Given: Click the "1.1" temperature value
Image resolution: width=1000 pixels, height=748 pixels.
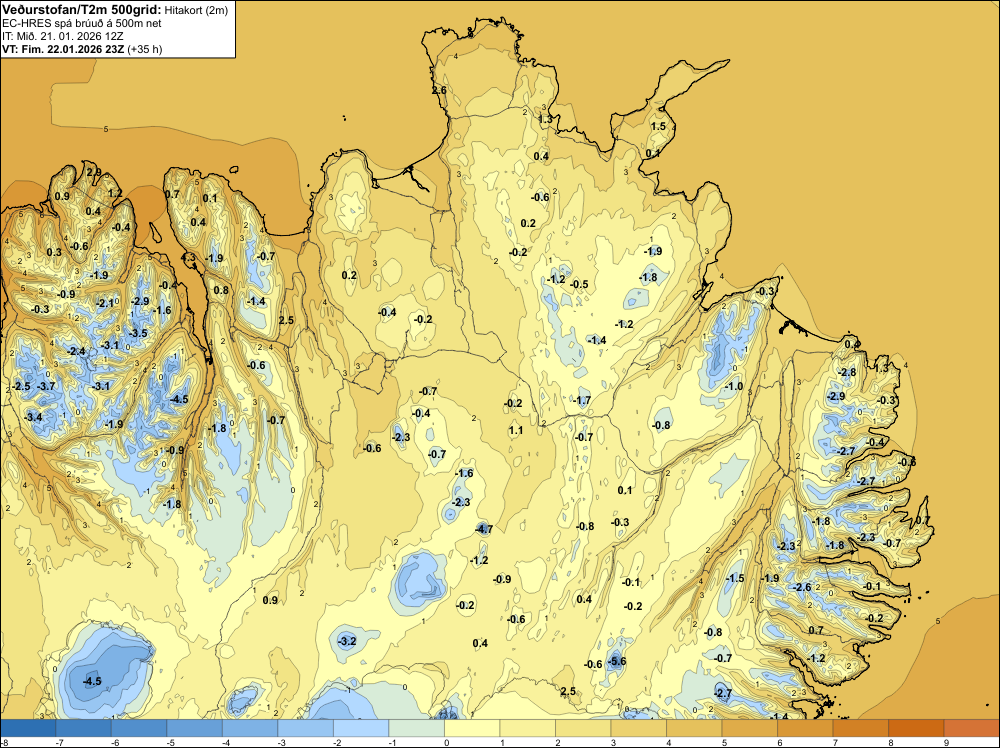Looking at the screenshot, I should click(x=516, y=430).
